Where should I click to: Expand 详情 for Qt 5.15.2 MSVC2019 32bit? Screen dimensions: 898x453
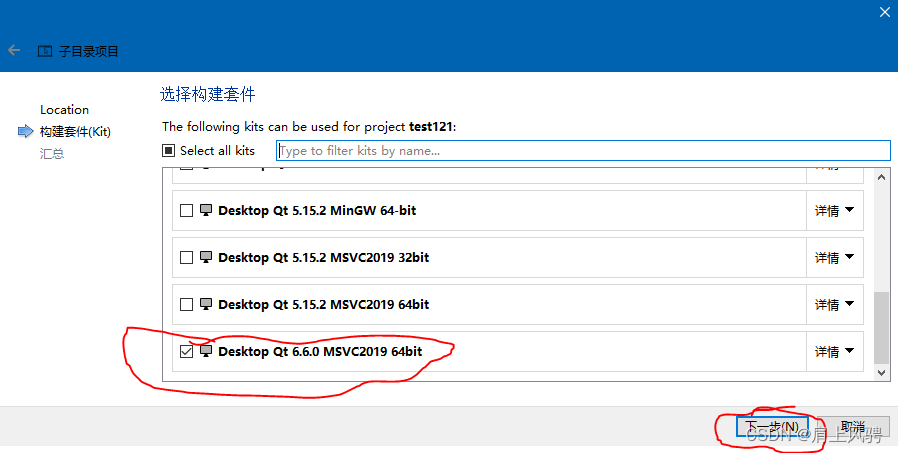point(834,258)
